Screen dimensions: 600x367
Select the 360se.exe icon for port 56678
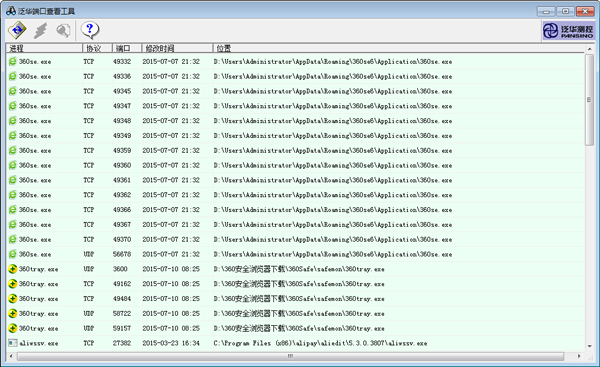click(x=13, y=254)
